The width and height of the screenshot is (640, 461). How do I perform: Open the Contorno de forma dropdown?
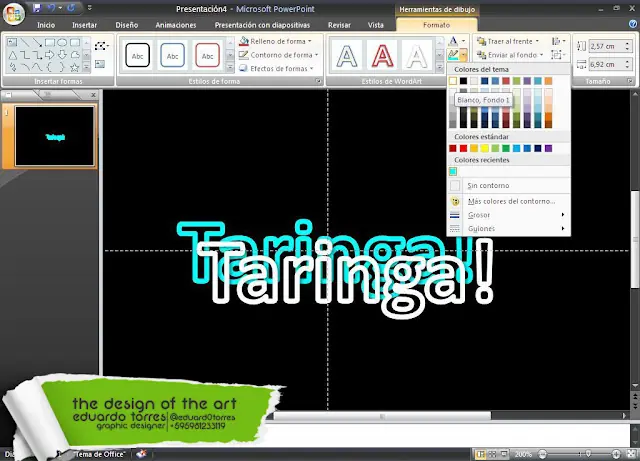(x=279, y=55)
